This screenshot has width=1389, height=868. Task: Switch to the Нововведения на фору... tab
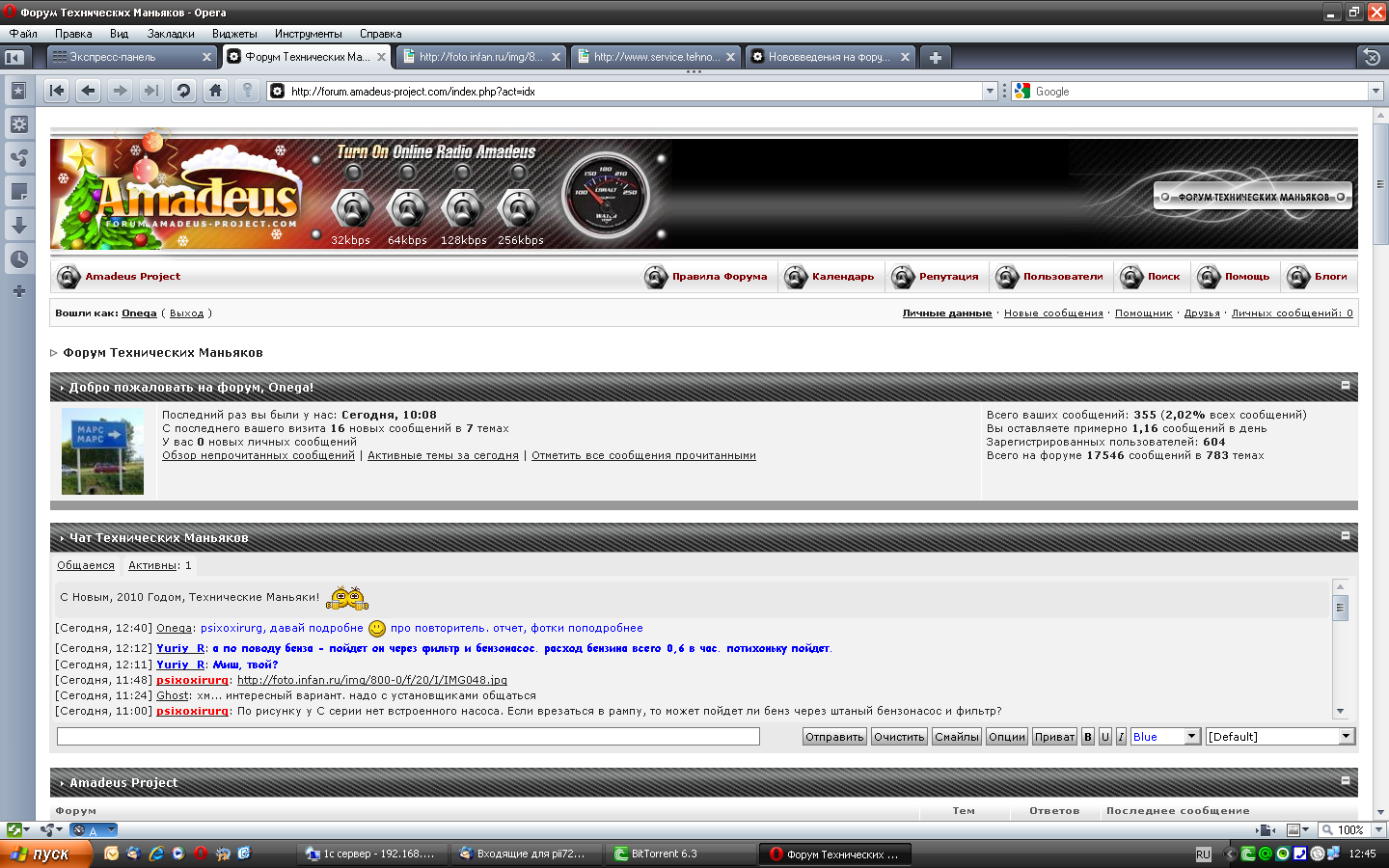(x=827, y=57)
